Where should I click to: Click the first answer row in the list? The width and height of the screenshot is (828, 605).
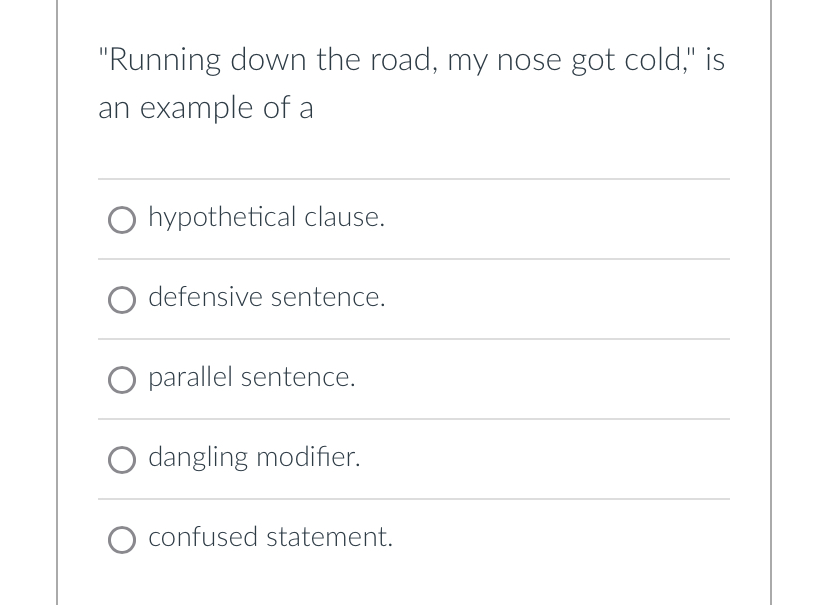413,219
